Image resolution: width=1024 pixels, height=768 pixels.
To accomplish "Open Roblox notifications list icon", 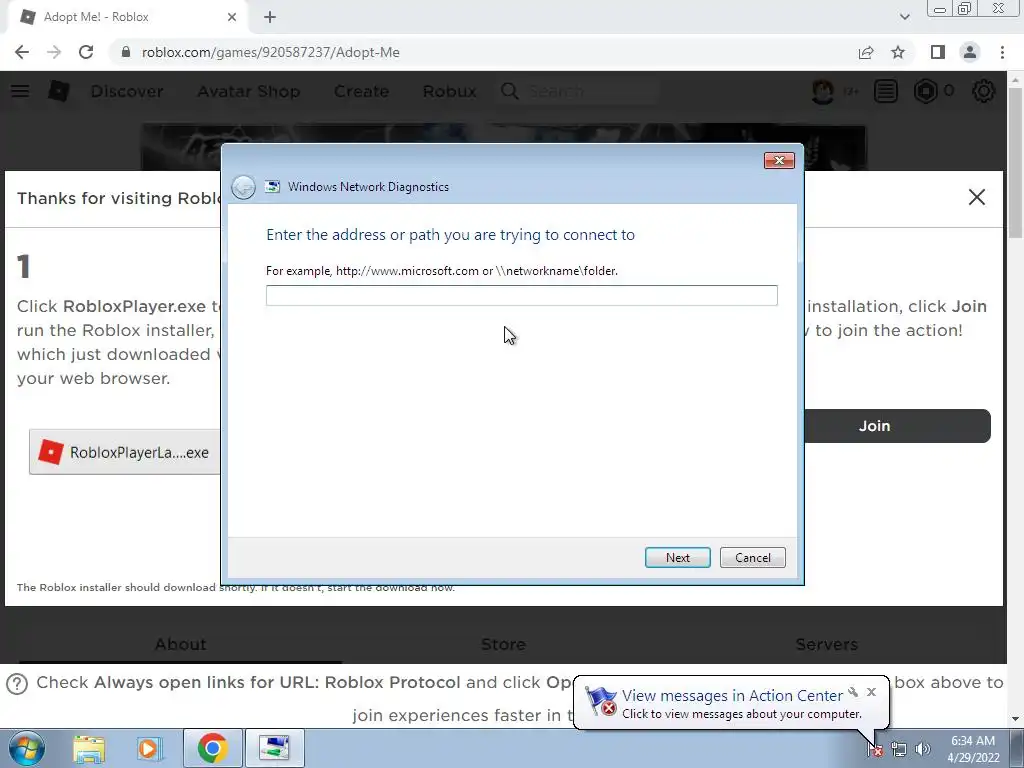I will pyautogui.click(x=886, y=91).
